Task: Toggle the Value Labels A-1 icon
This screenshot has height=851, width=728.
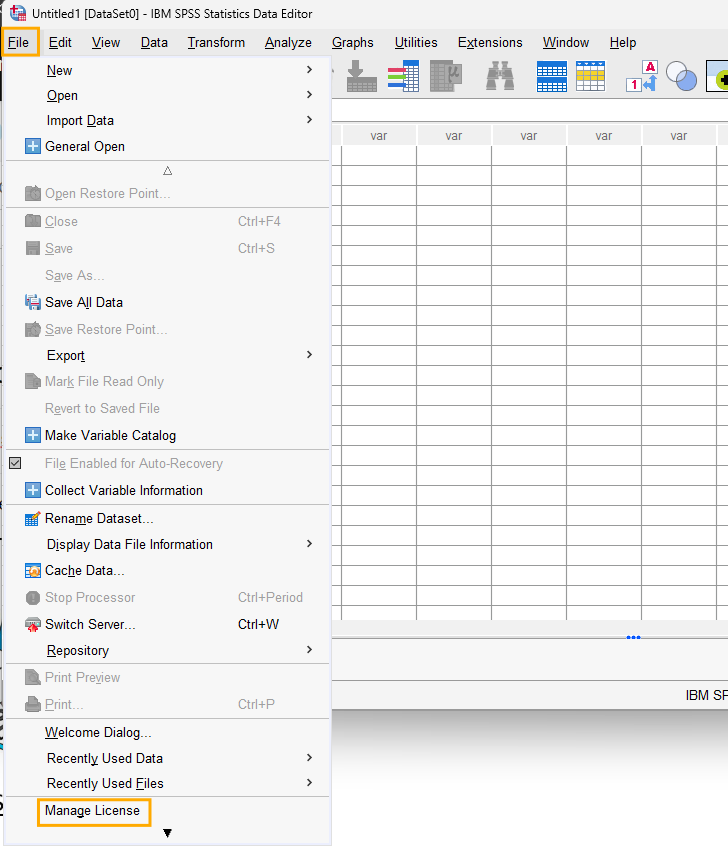Action: [642, 76]
